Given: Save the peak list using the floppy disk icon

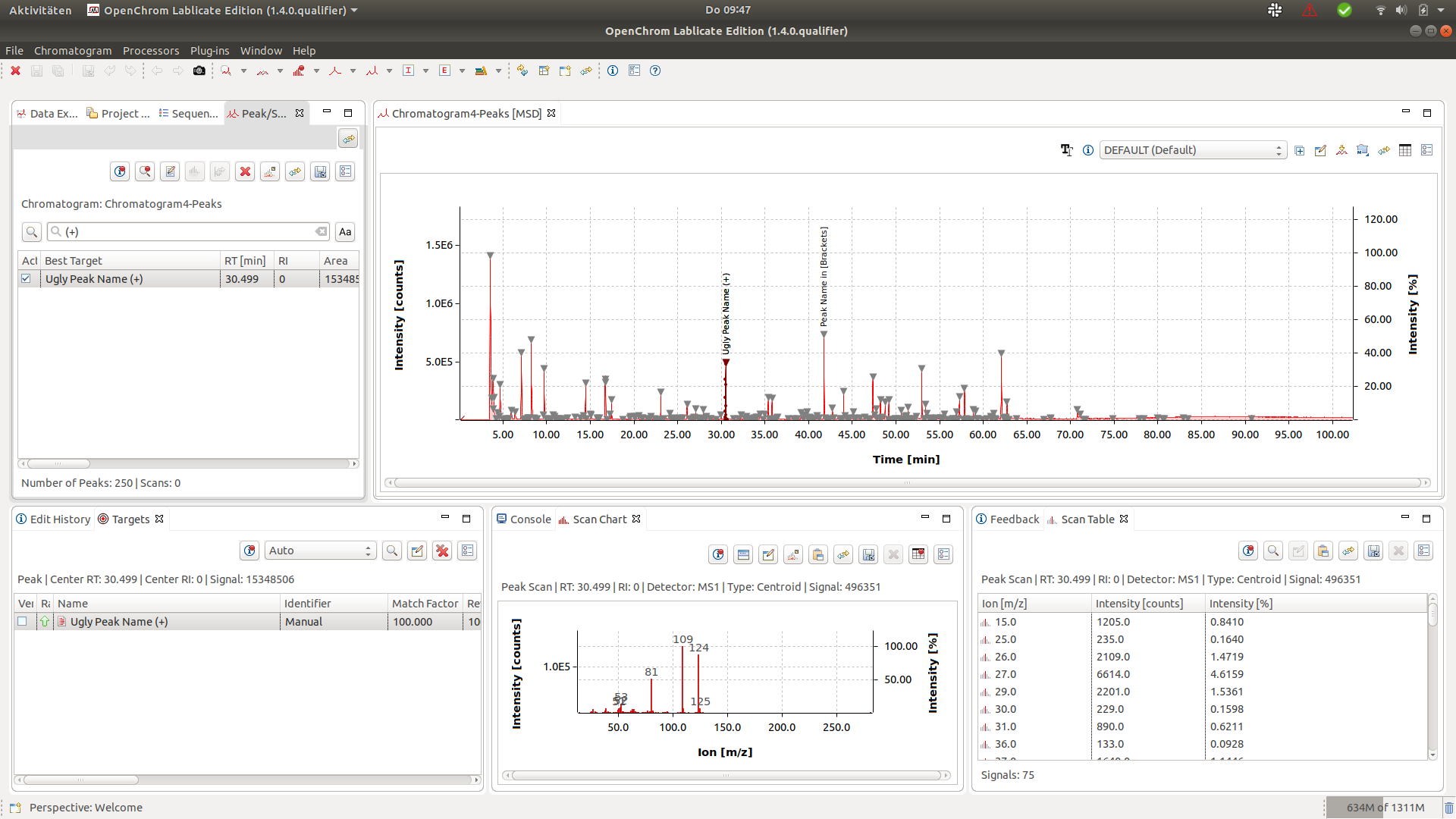Looking at the screenshot, I should point(319,171).
